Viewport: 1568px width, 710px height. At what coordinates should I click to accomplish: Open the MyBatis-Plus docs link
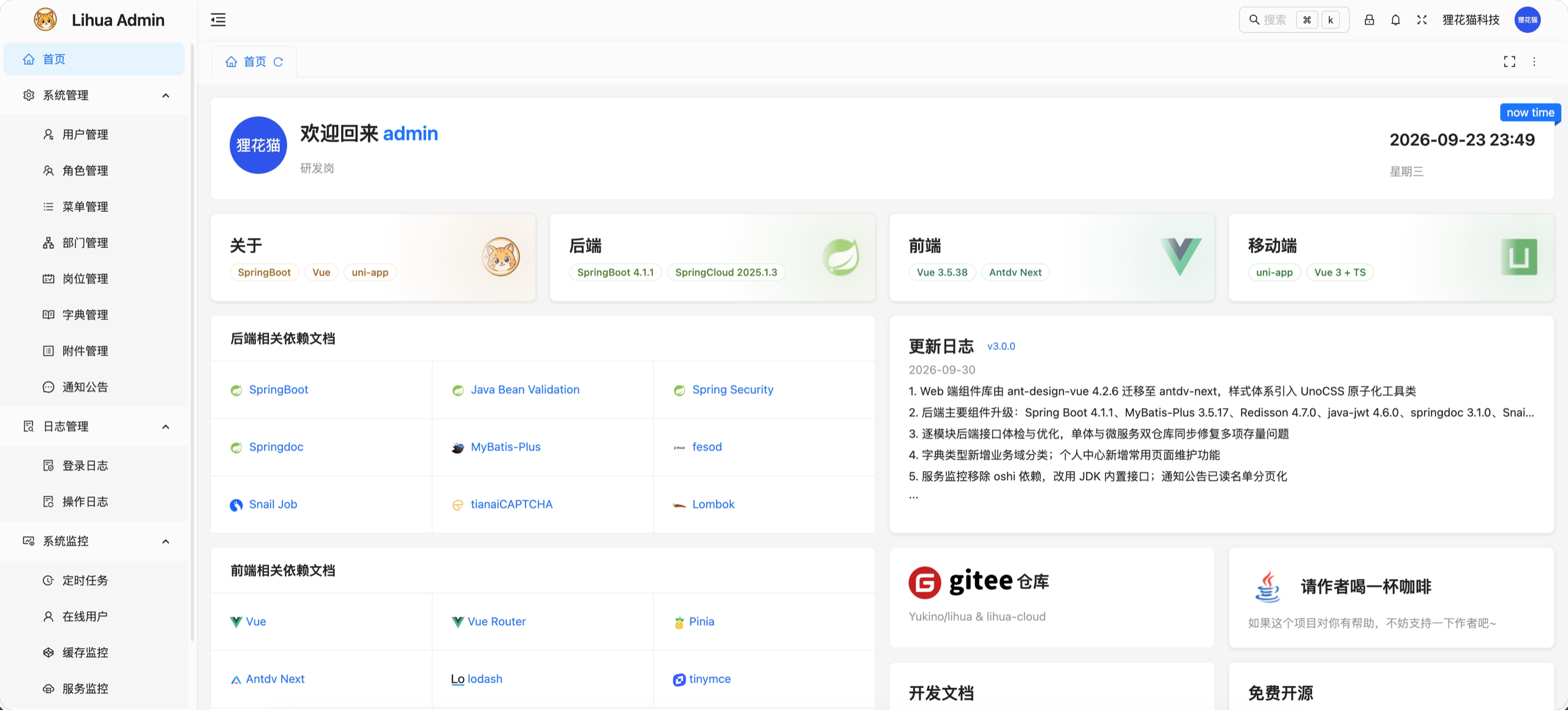(505, 447)
